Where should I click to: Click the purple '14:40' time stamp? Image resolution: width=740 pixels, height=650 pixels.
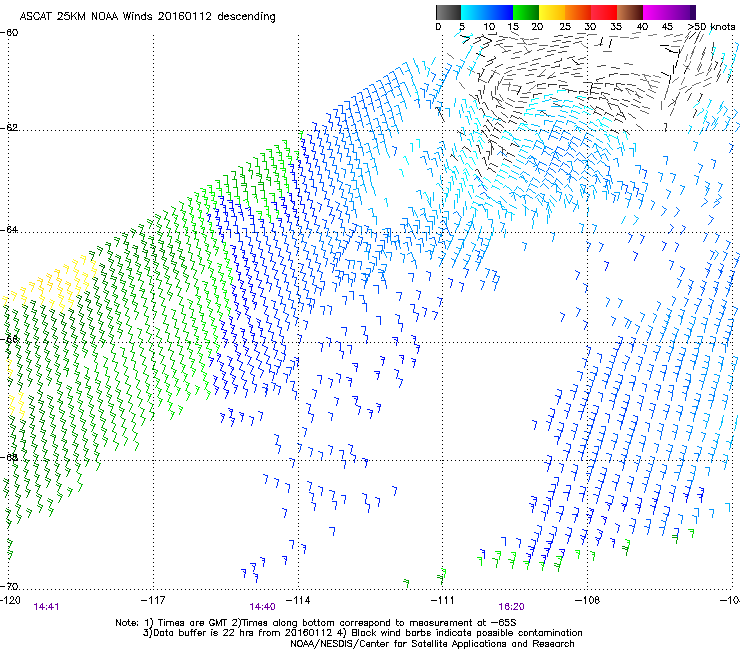point(262,607)
